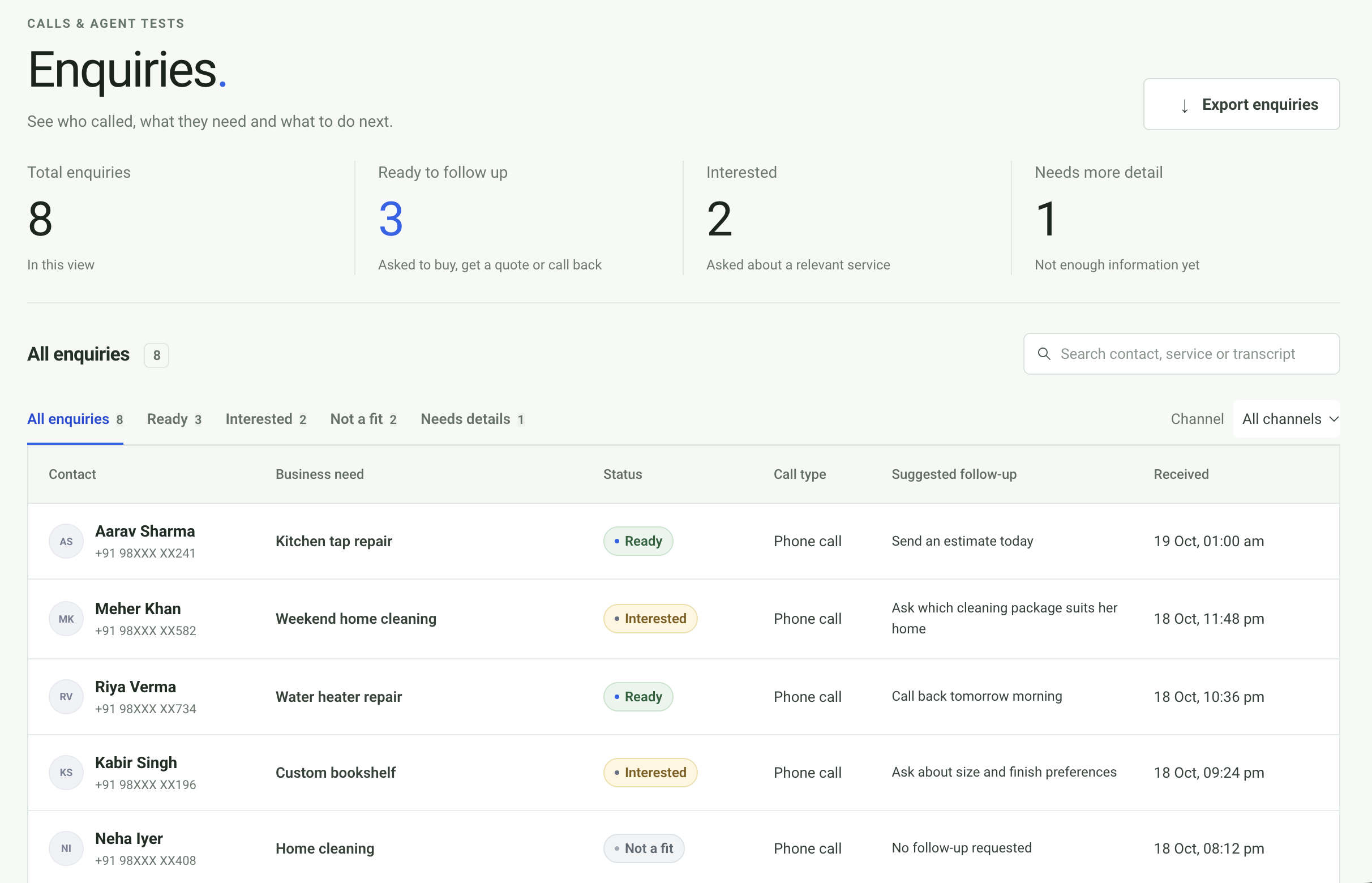Click the Business need column header
Viewport: 1372px width, 883px height.
coord(320,474)
